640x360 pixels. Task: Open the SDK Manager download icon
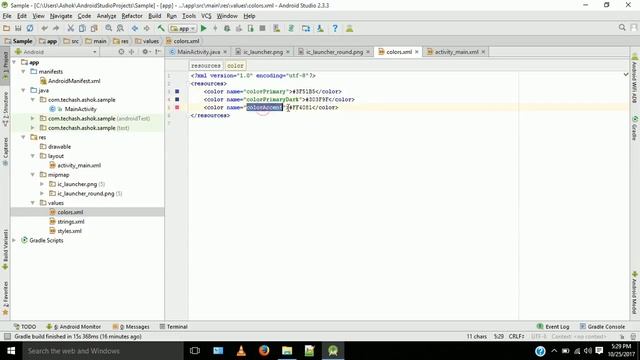point(320,28)
